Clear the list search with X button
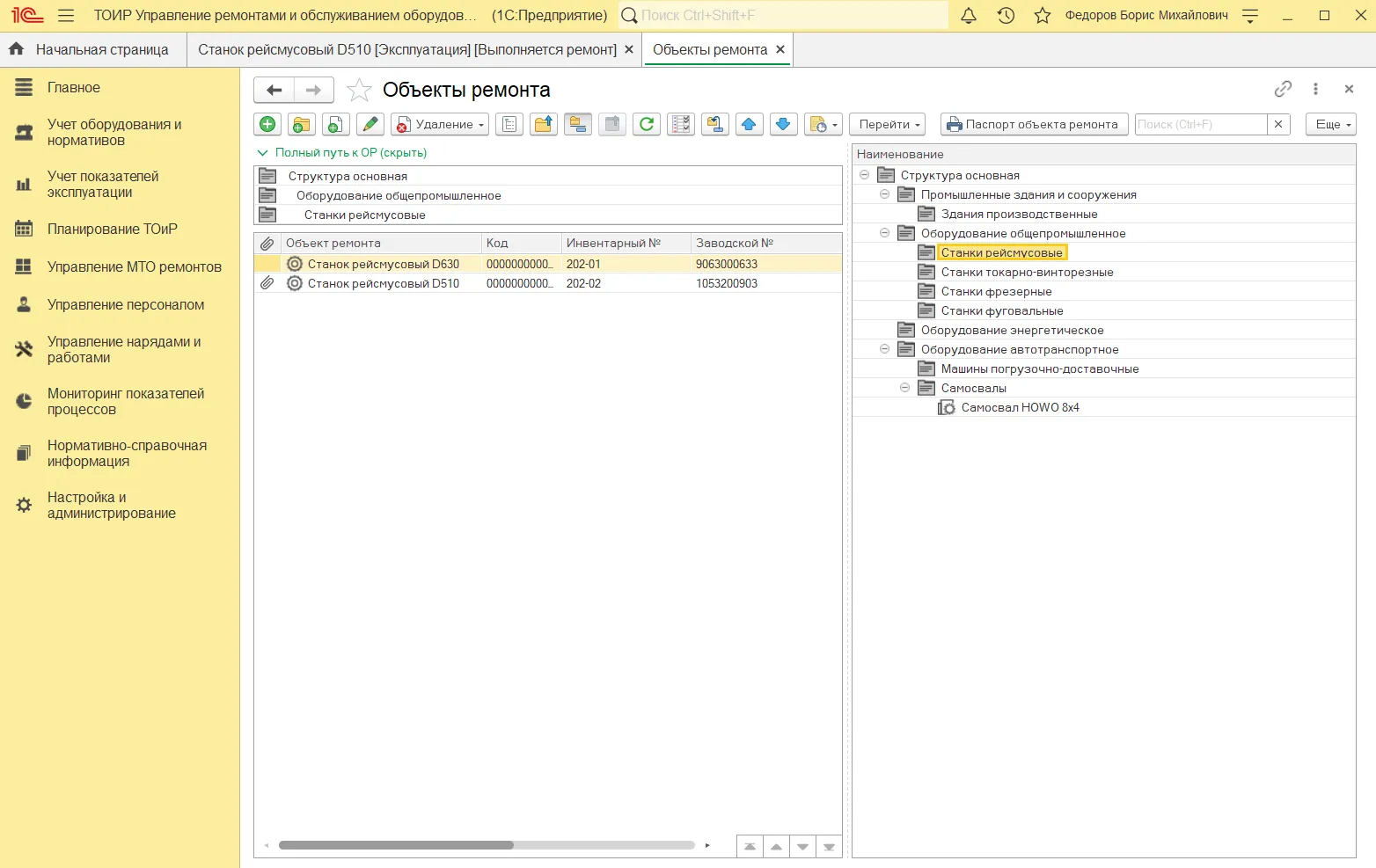This screenshot has height=868, width=1376. coord(1278,124)
